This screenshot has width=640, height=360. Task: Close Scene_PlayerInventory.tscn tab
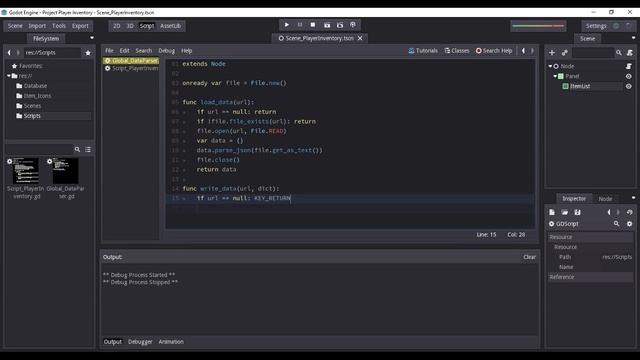(x=360, y=38)
